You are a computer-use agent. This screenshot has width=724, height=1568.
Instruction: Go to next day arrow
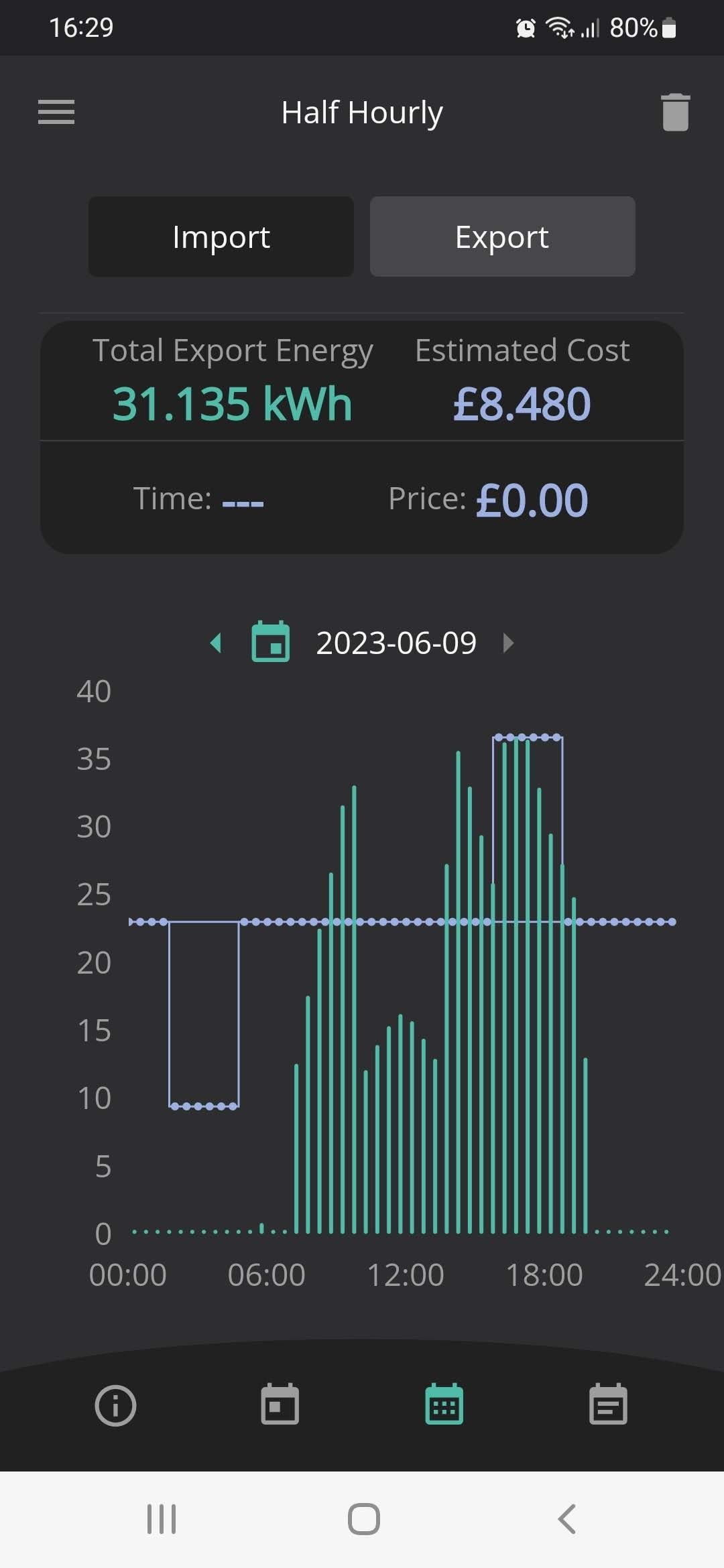coord(509,643)
